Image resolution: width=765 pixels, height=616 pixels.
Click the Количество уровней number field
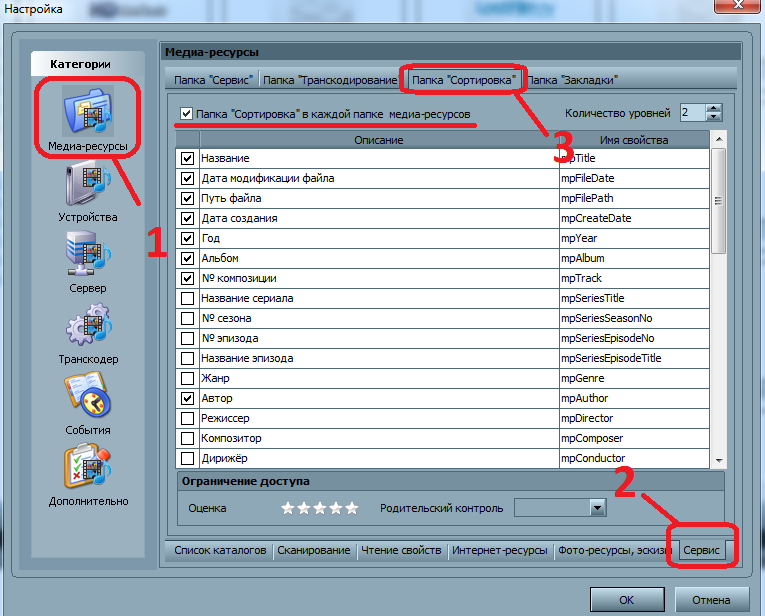[x=691, y=113]
